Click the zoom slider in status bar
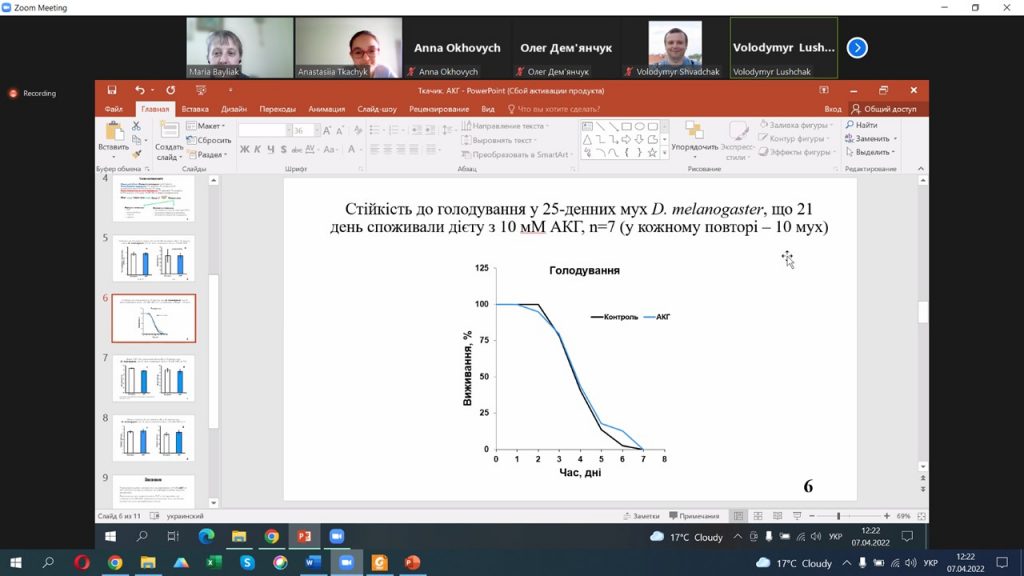This screenshot has width=1024, height=576. 849,516
